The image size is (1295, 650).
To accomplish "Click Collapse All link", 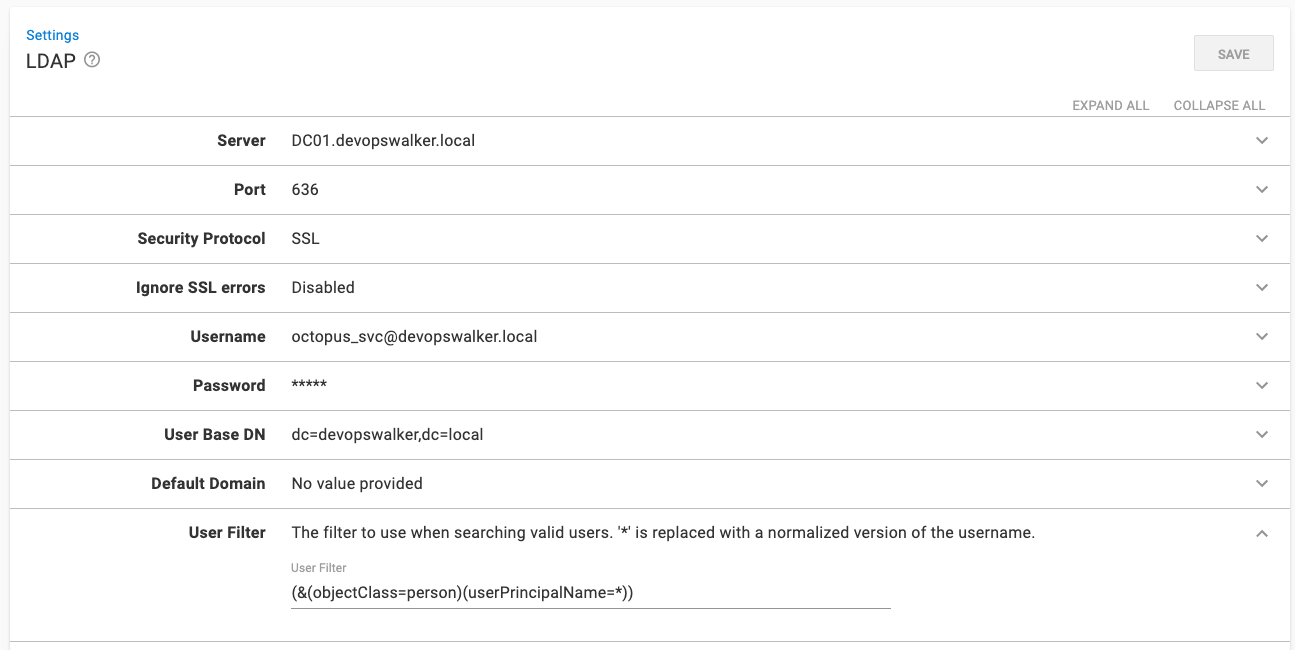I will (x=1219, y=105).
